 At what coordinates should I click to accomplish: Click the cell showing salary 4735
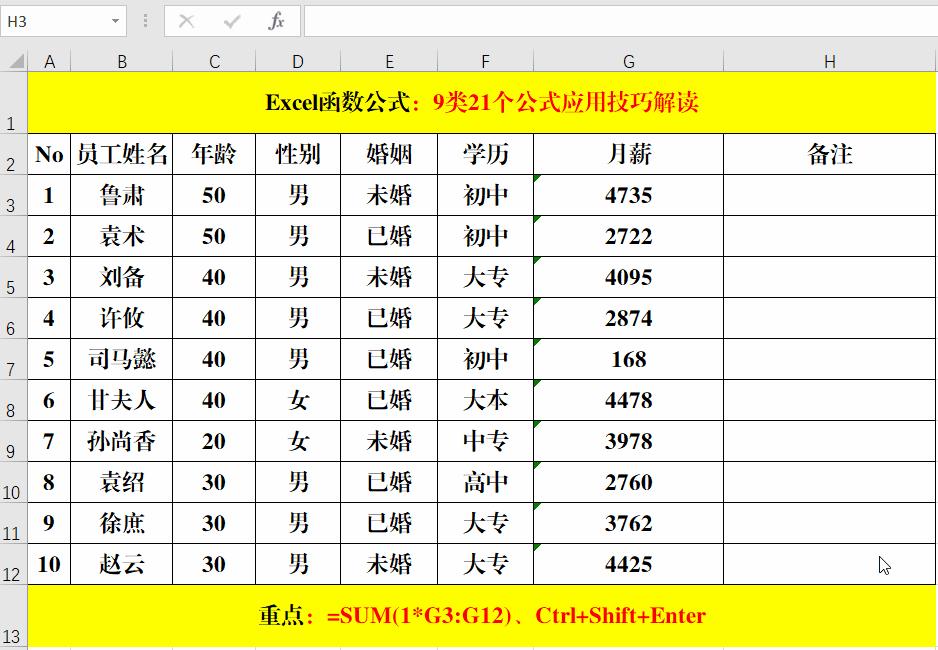pyautogui.click(x=628, y=195)
